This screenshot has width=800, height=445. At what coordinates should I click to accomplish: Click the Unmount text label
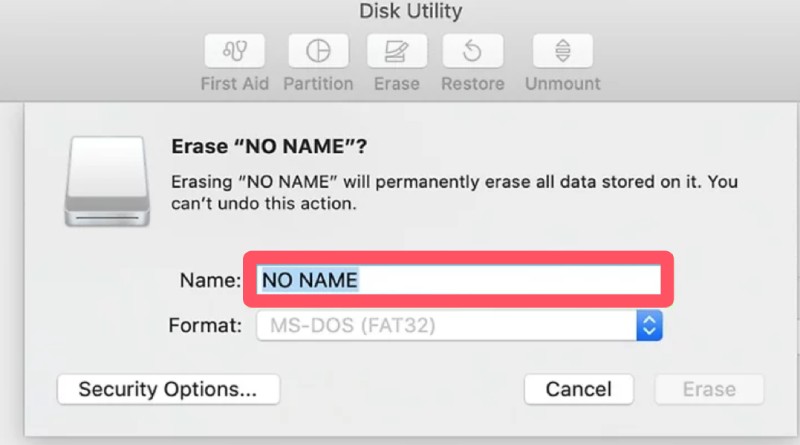point(562,83)
